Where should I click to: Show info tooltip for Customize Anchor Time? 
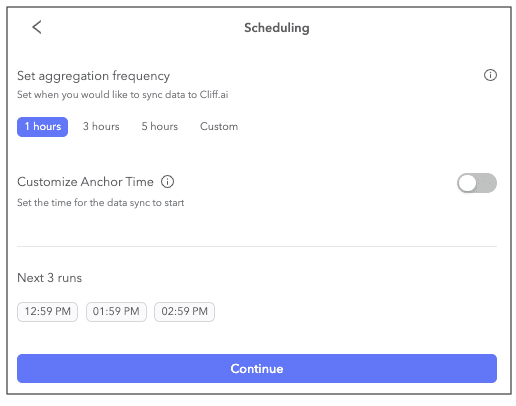(167, 182)
